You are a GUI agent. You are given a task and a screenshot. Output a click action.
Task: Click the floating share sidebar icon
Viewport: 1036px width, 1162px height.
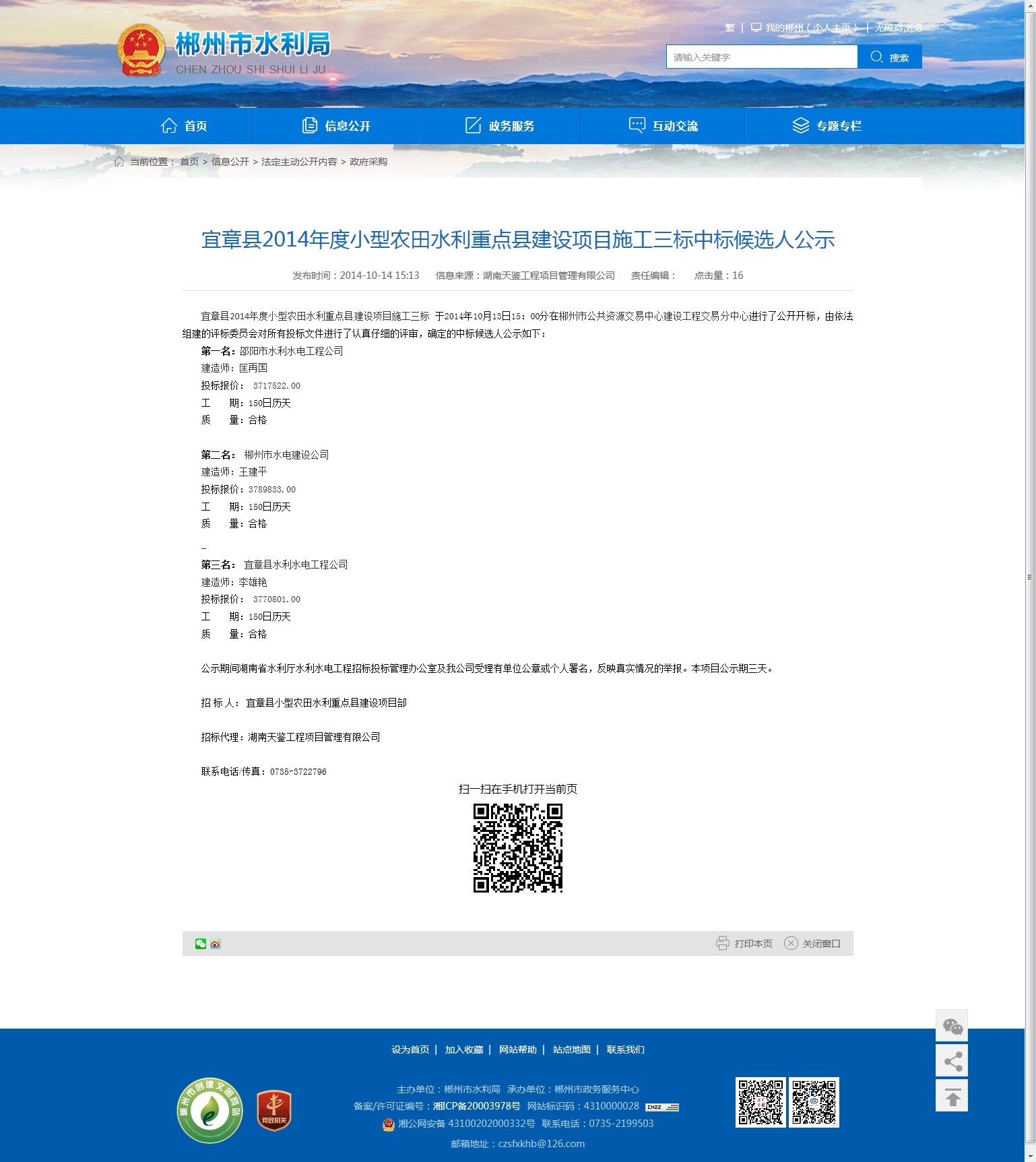pyautogui.click(x=952, y=1062)
